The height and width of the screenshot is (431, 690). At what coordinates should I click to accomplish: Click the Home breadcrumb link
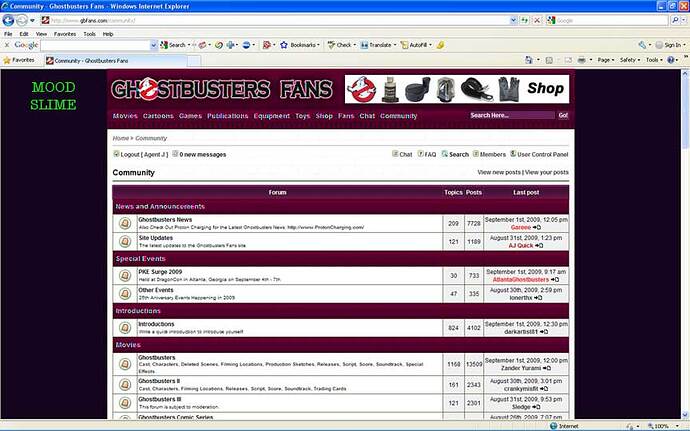[x=121, y=138]
